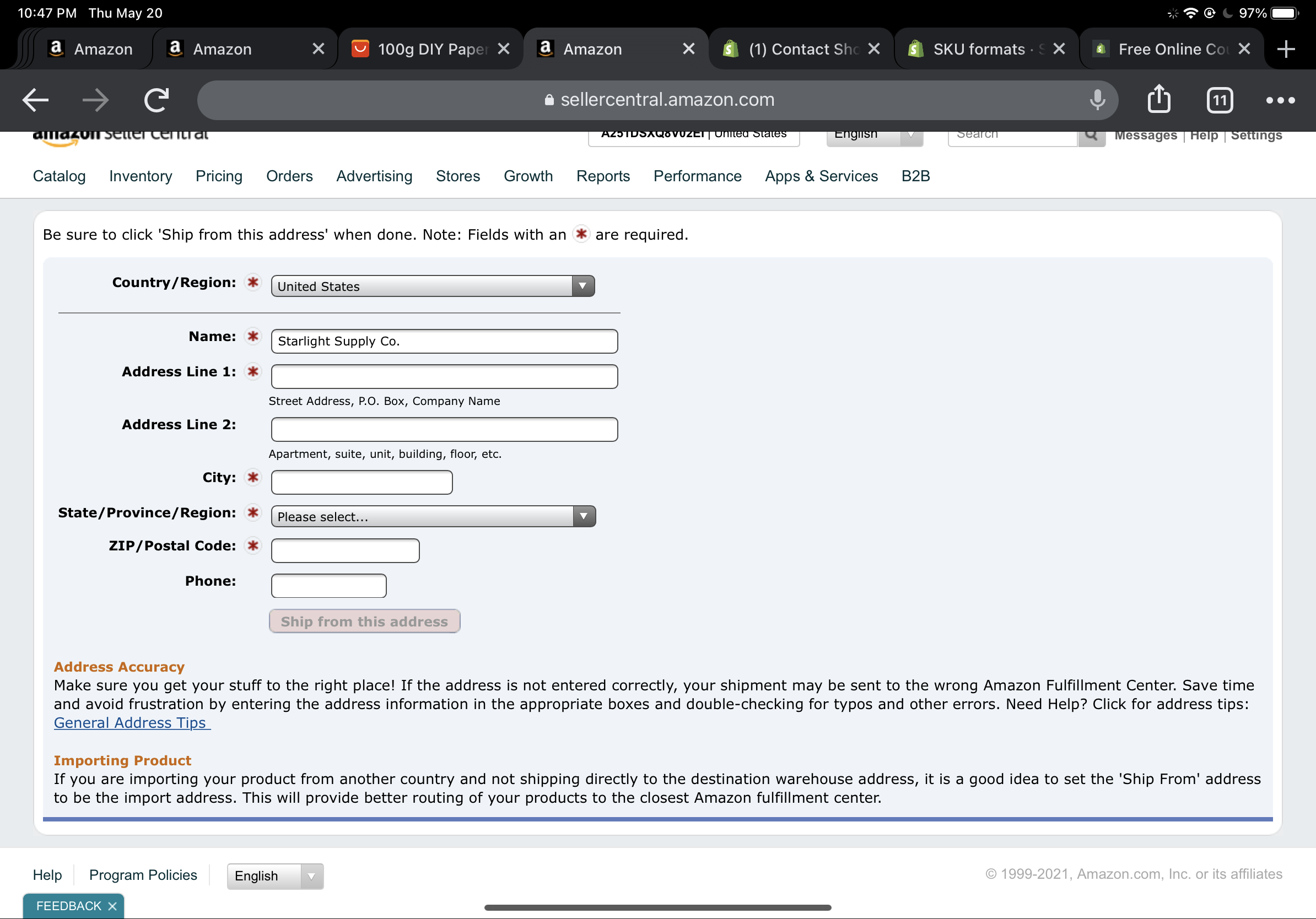Open the tab switcher showing 11
The width and height of the screenshot is (1316, 919).
pyautogui.click(x=1219, y=101)
